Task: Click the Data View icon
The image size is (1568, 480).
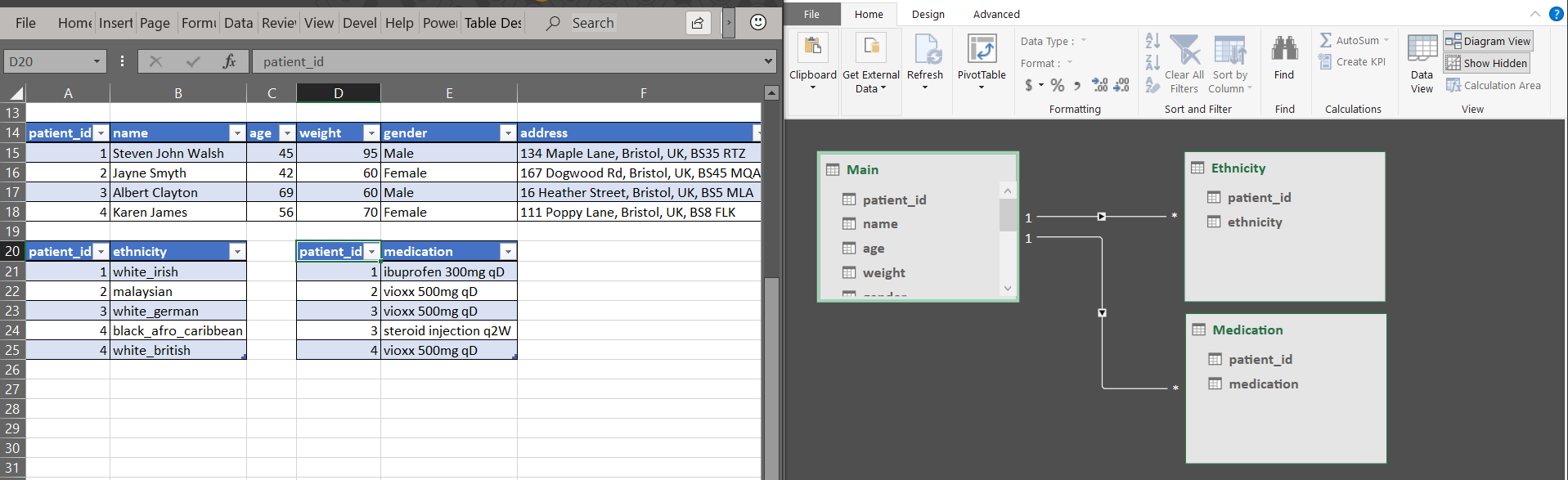Action: 1422,49
